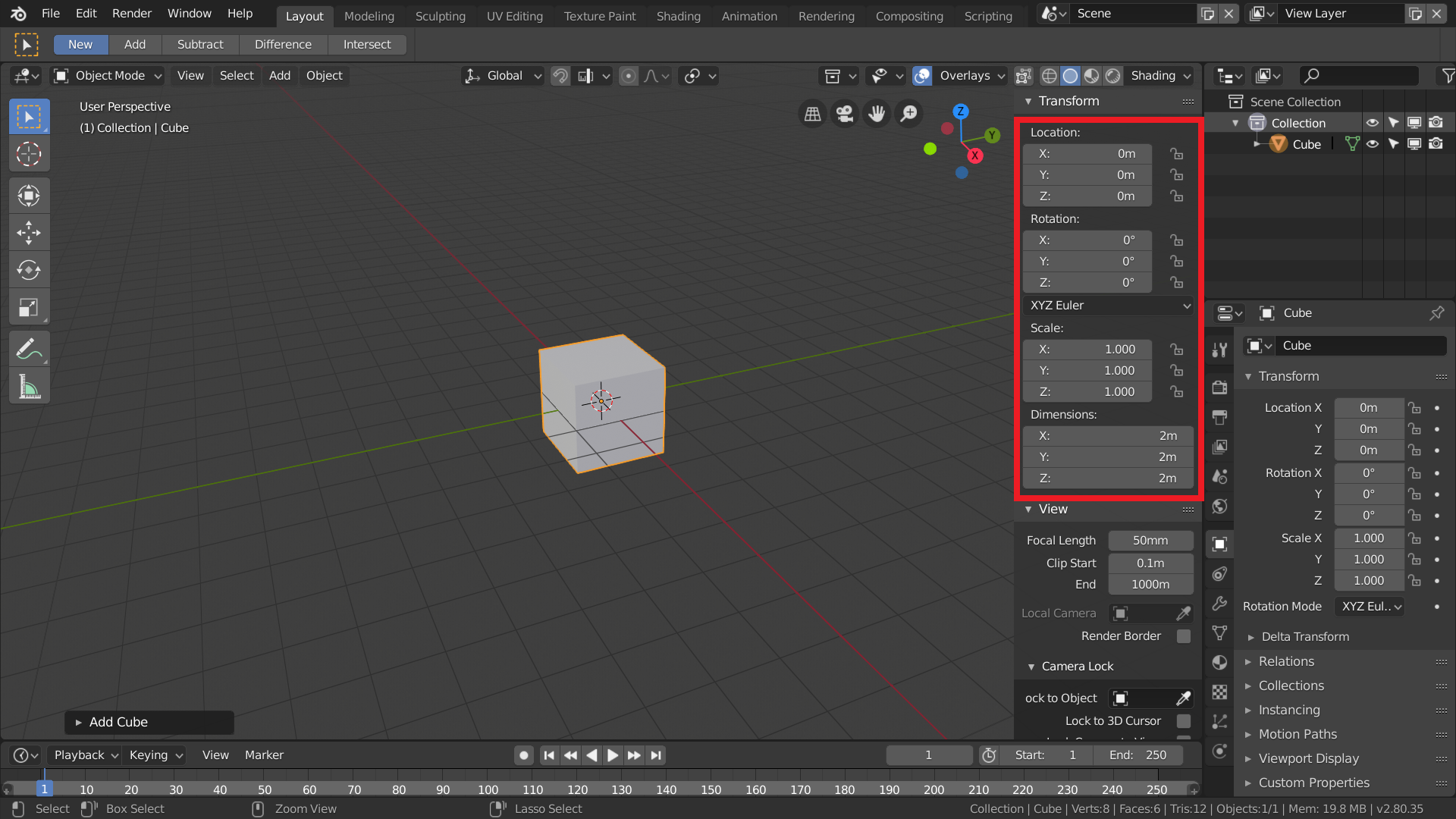The width and height of the screenshot is (1456, 819).
Task: Open the World properties tab icon
Action: pyautogui.click(x=1219, y=506)
